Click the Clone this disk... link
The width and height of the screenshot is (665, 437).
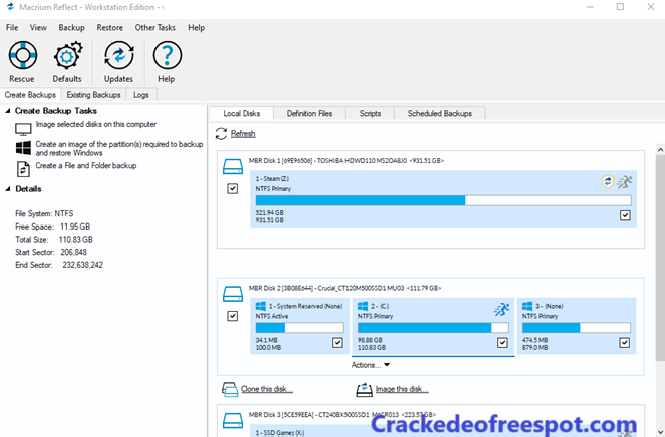267,389
